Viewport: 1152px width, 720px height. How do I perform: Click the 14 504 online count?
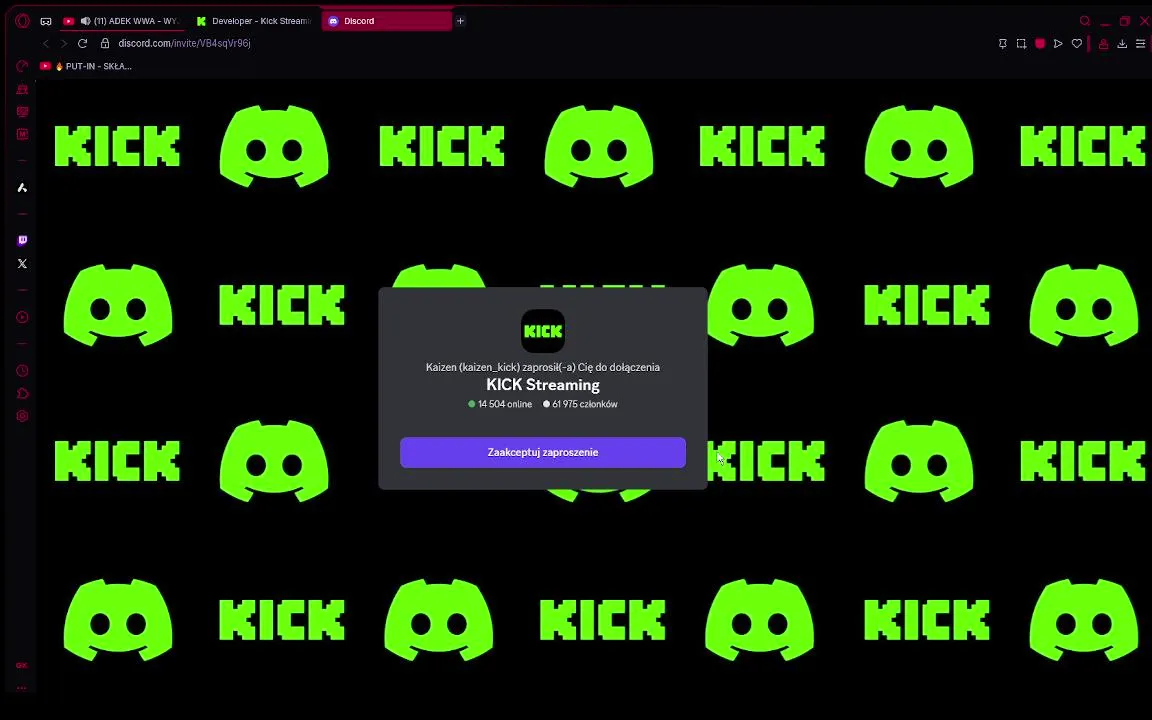click(x=500, y=404)
